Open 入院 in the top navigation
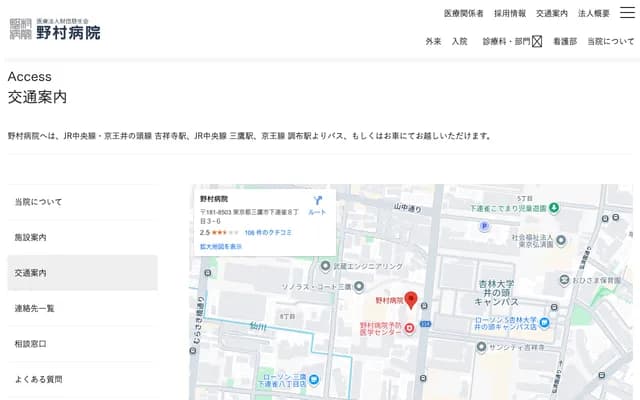 point(459,41)
